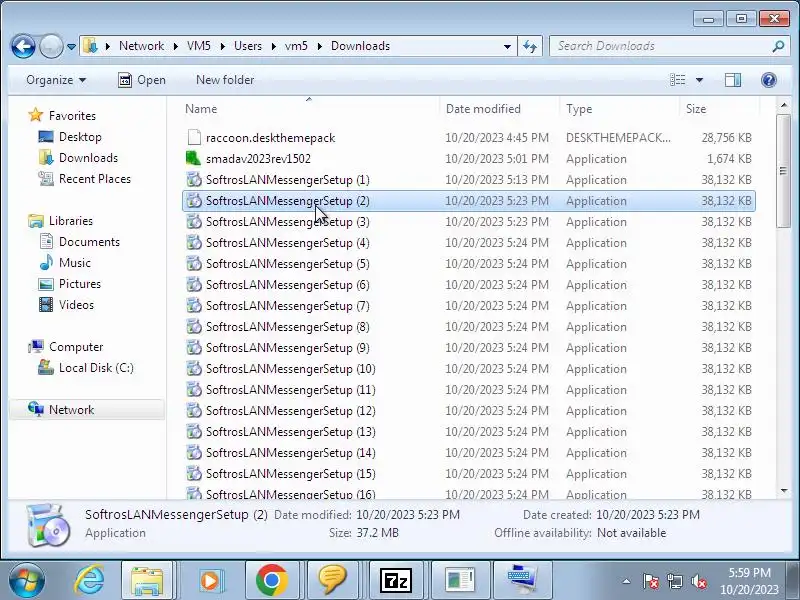Open the Music library
The image size is (800, 600).
point(74,263)
